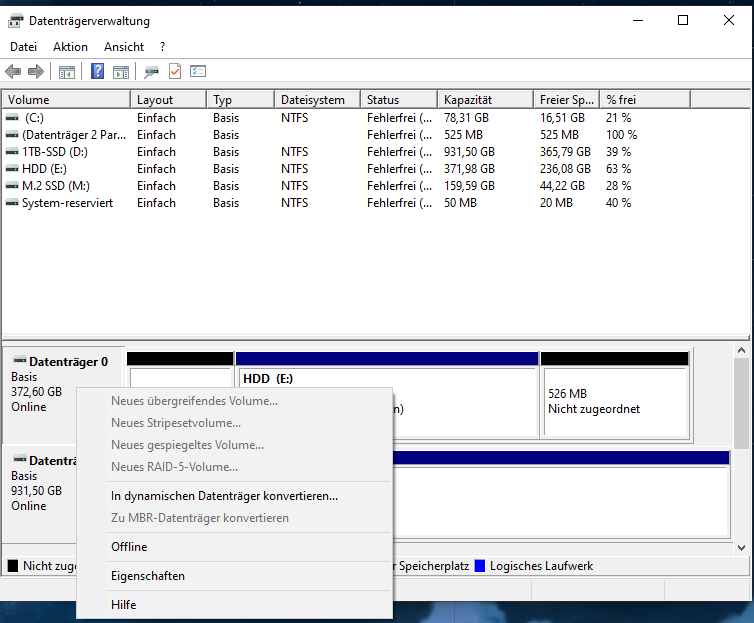Click the disk connect toolbar icon

151,72
